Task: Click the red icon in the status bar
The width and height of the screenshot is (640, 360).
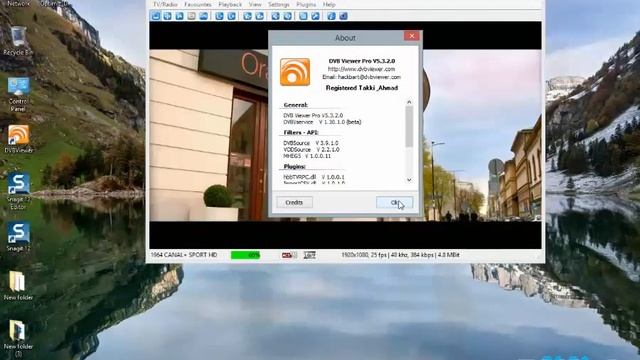Action: click(289, 255)
